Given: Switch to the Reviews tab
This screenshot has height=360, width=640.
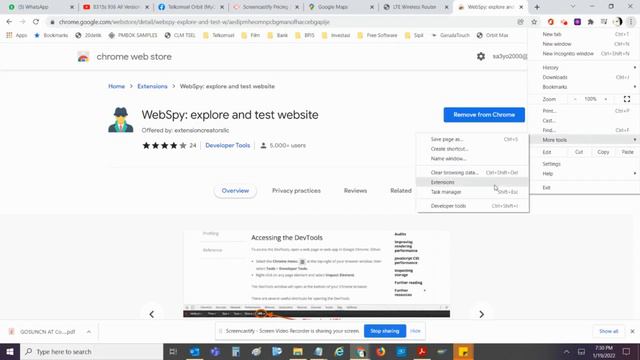Looking at the screenshot, I should tap(355, 191).
